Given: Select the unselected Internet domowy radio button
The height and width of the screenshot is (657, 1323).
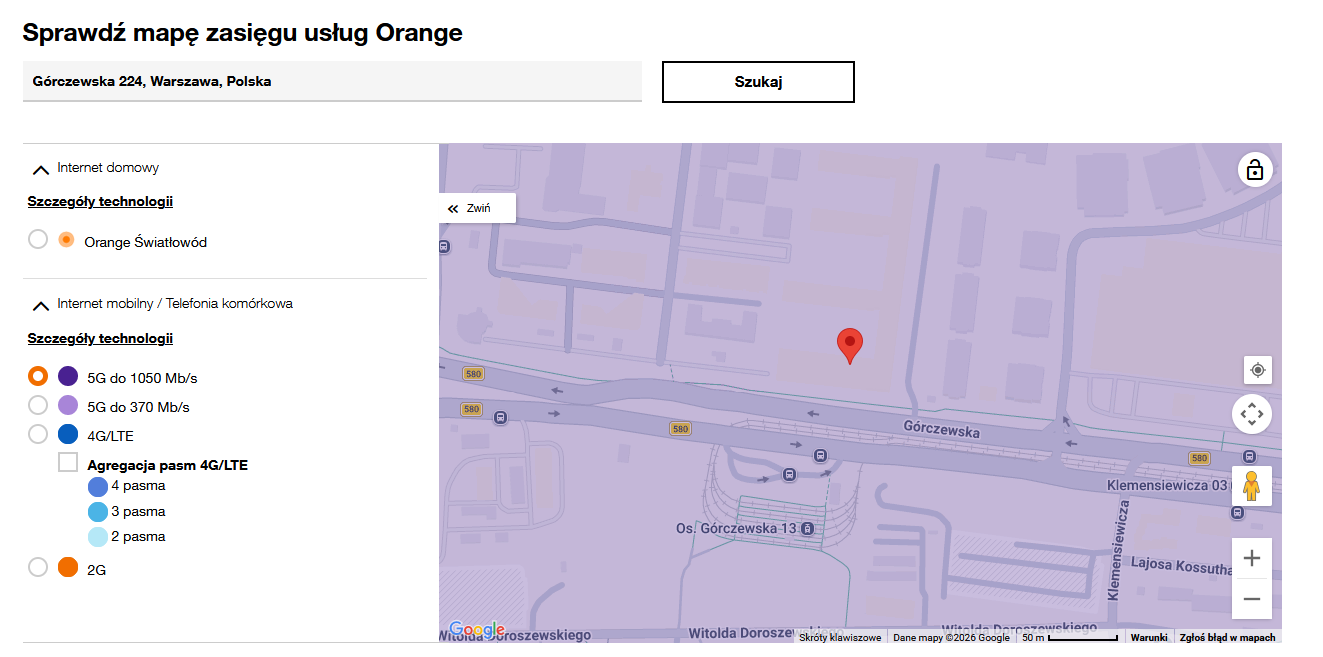Looking at the screenshot, I should tap(38, 240).
